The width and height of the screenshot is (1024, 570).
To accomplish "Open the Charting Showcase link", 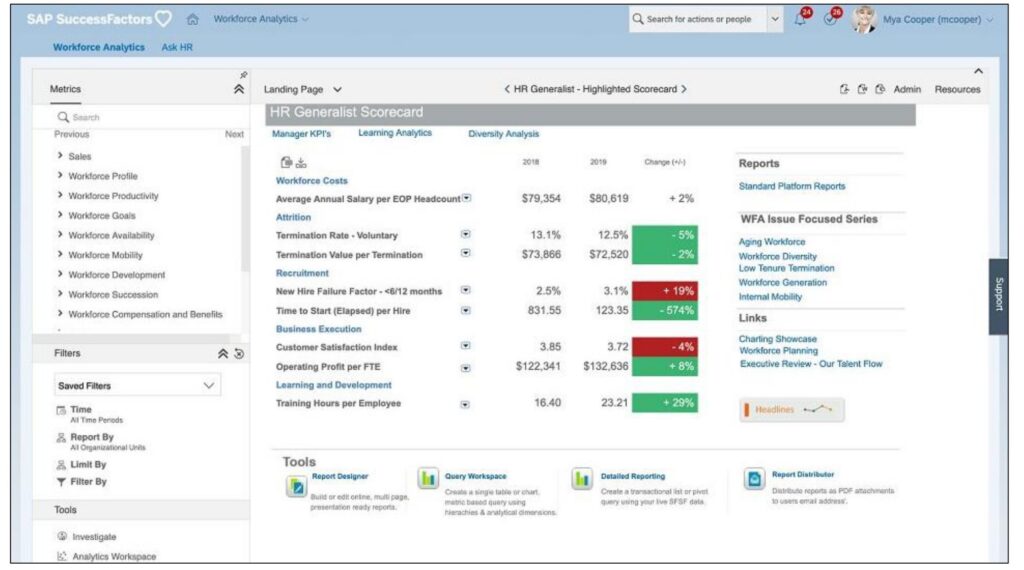I will coord(777,339).
